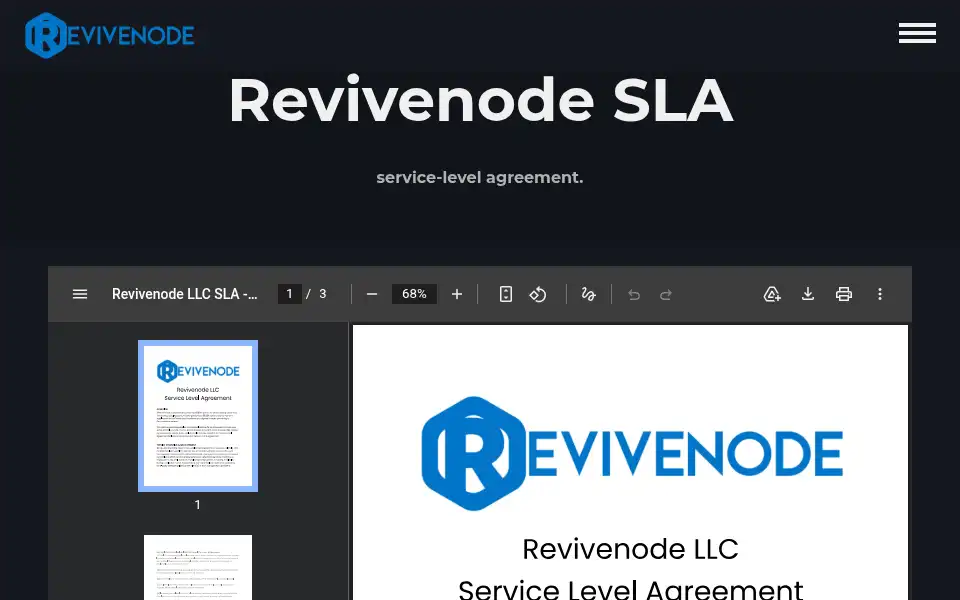Open the site hamburger menu
The height and width of the screenshot is (600, 960).
pyautogui.click(x=917, y=33)
